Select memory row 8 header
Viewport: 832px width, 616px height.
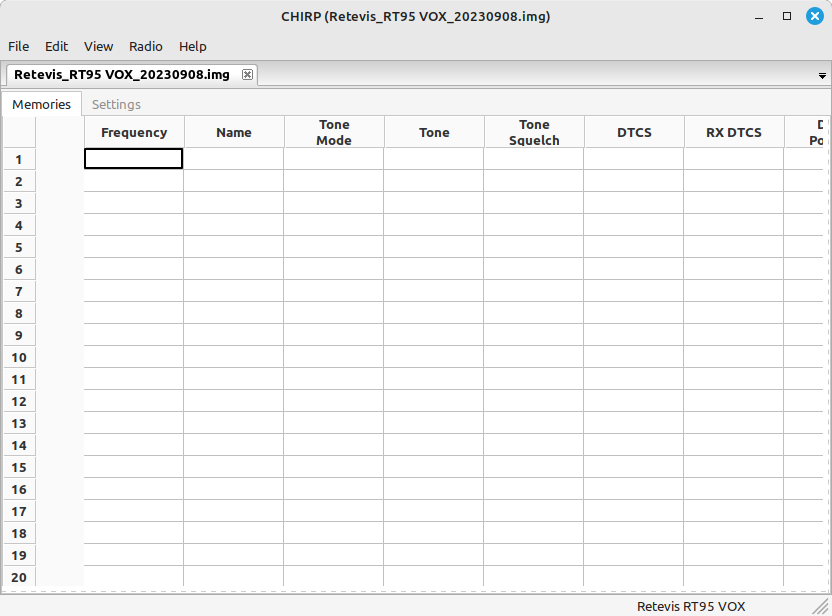click(x=19, y=314)
